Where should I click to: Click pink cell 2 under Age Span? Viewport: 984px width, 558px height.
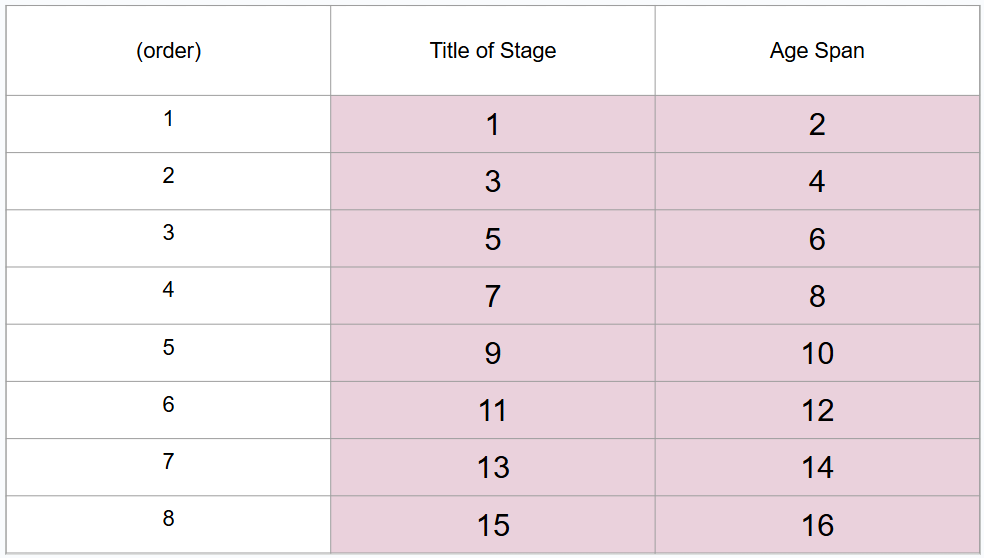(817, 124)
